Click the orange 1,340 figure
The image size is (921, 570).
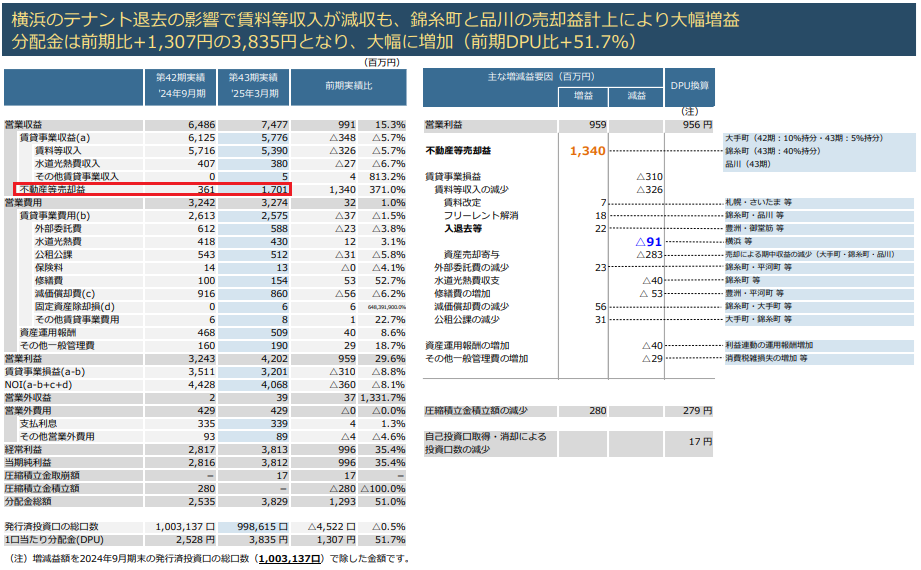point(587,151)
